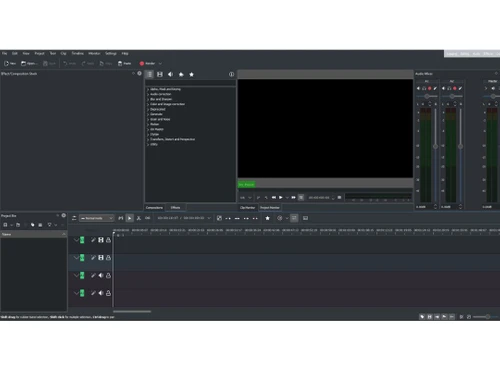Click the timeline zoom slider in status bar
Image resolution: width=500 pixels, height=375 pixels.
click(486, 317)
